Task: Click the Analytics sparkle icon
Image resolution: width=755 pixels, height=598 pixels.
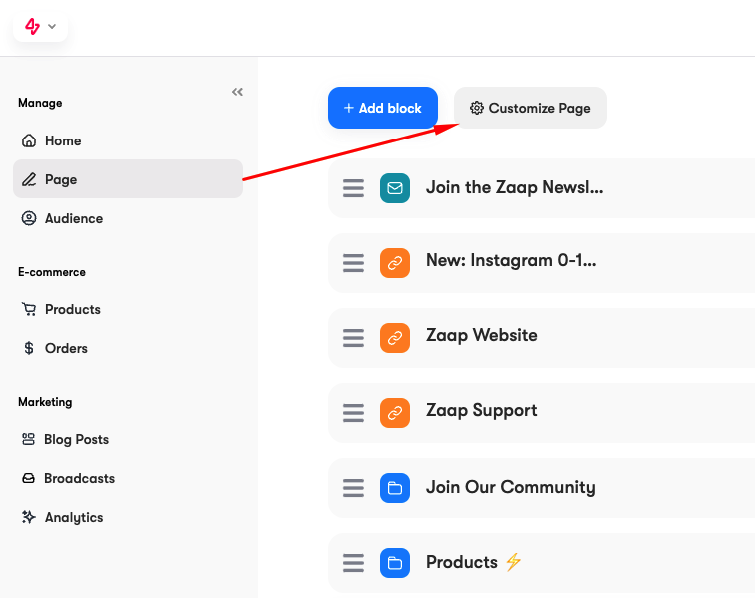Action: pyautogui.click(x=28, y=517)
